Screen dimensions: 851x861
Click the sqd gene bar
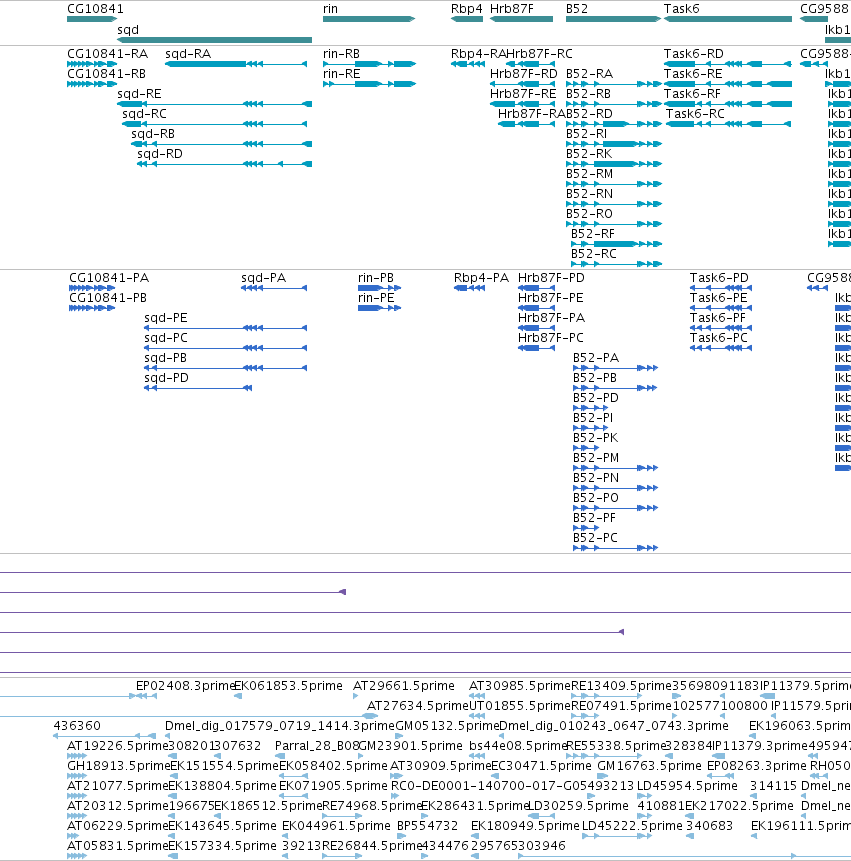click(215, 40)
